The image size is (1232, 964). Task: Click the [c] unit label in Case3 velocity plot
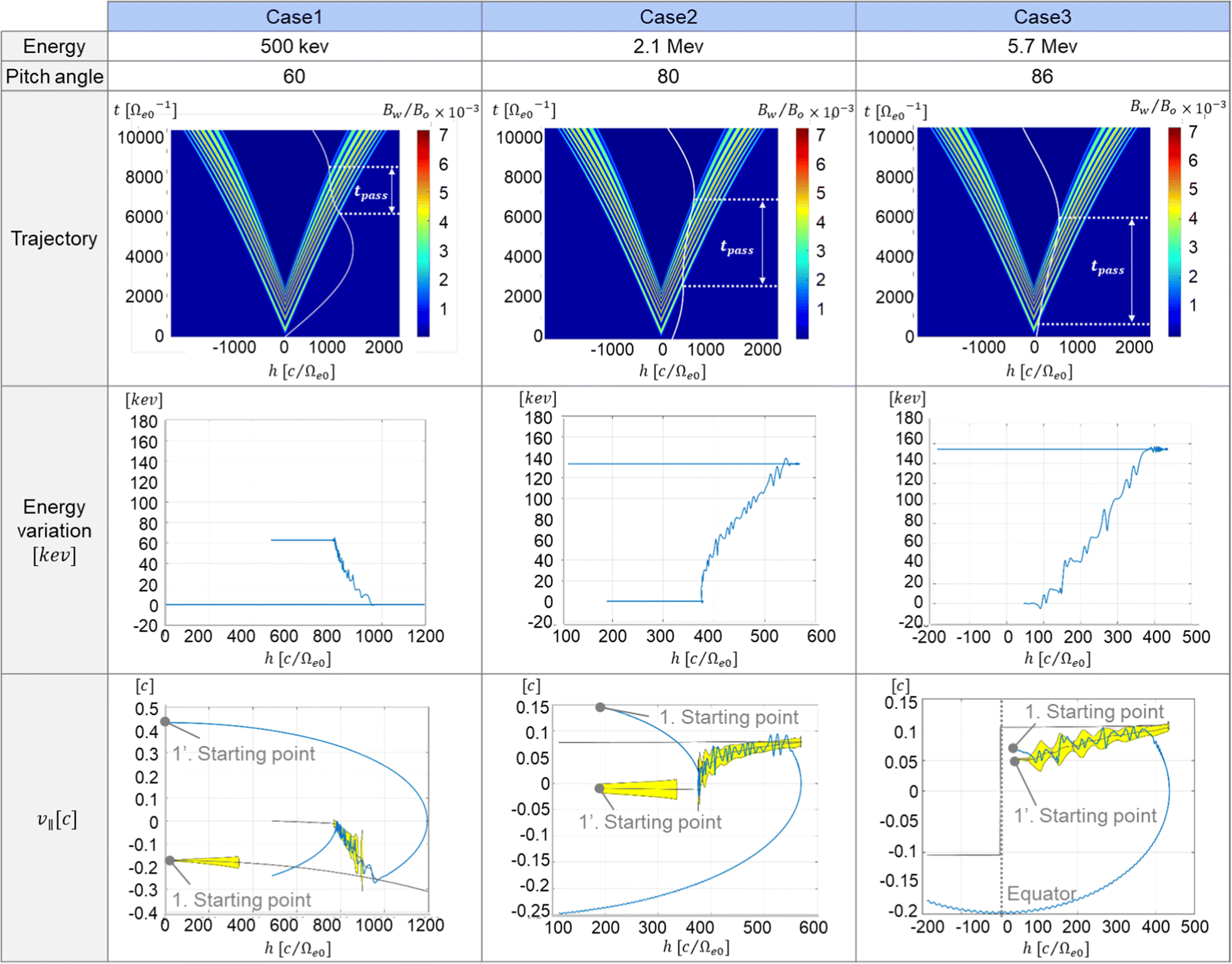tap(900, 686)
